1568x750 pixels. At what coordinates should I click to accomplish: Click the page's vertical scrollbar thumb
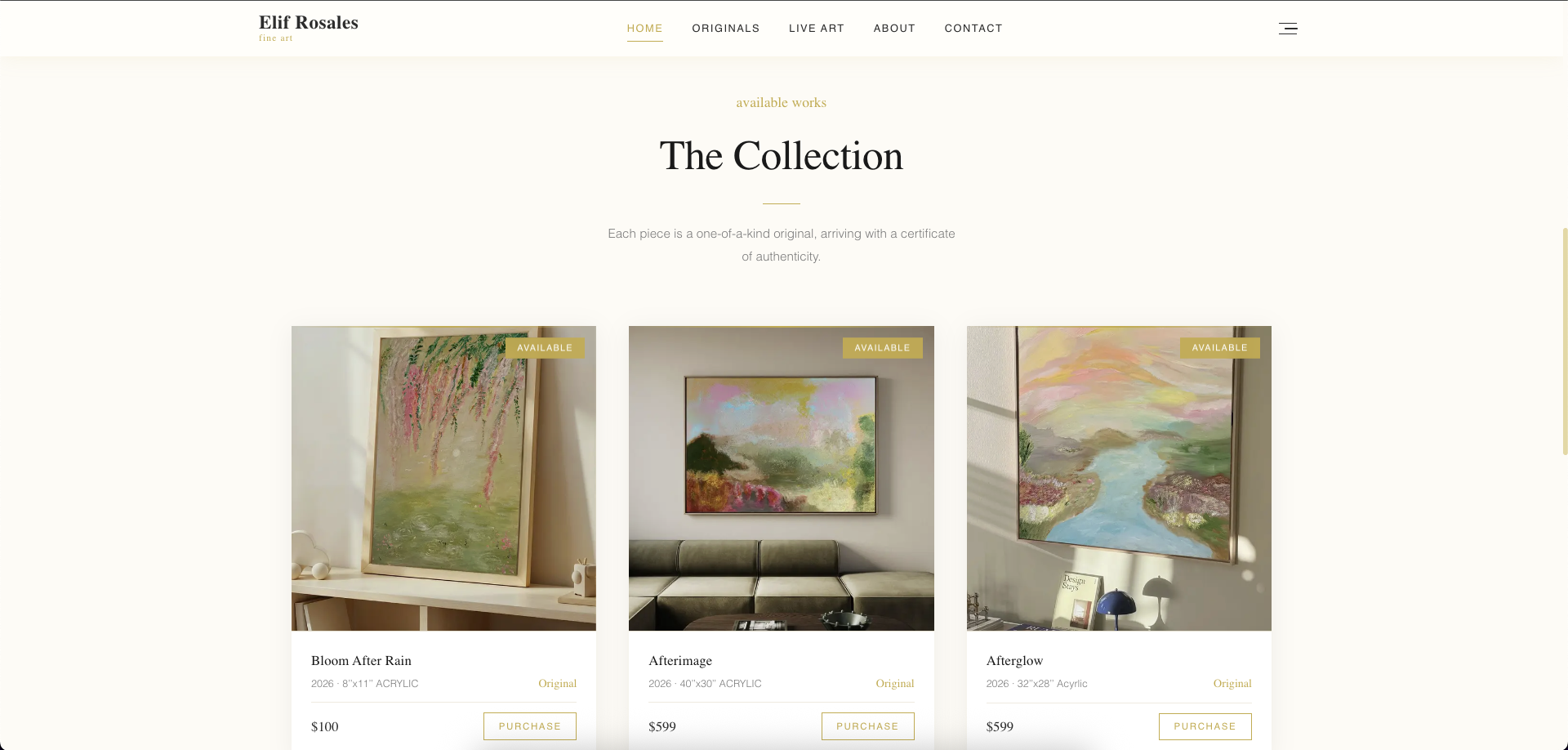(1565, 342)
